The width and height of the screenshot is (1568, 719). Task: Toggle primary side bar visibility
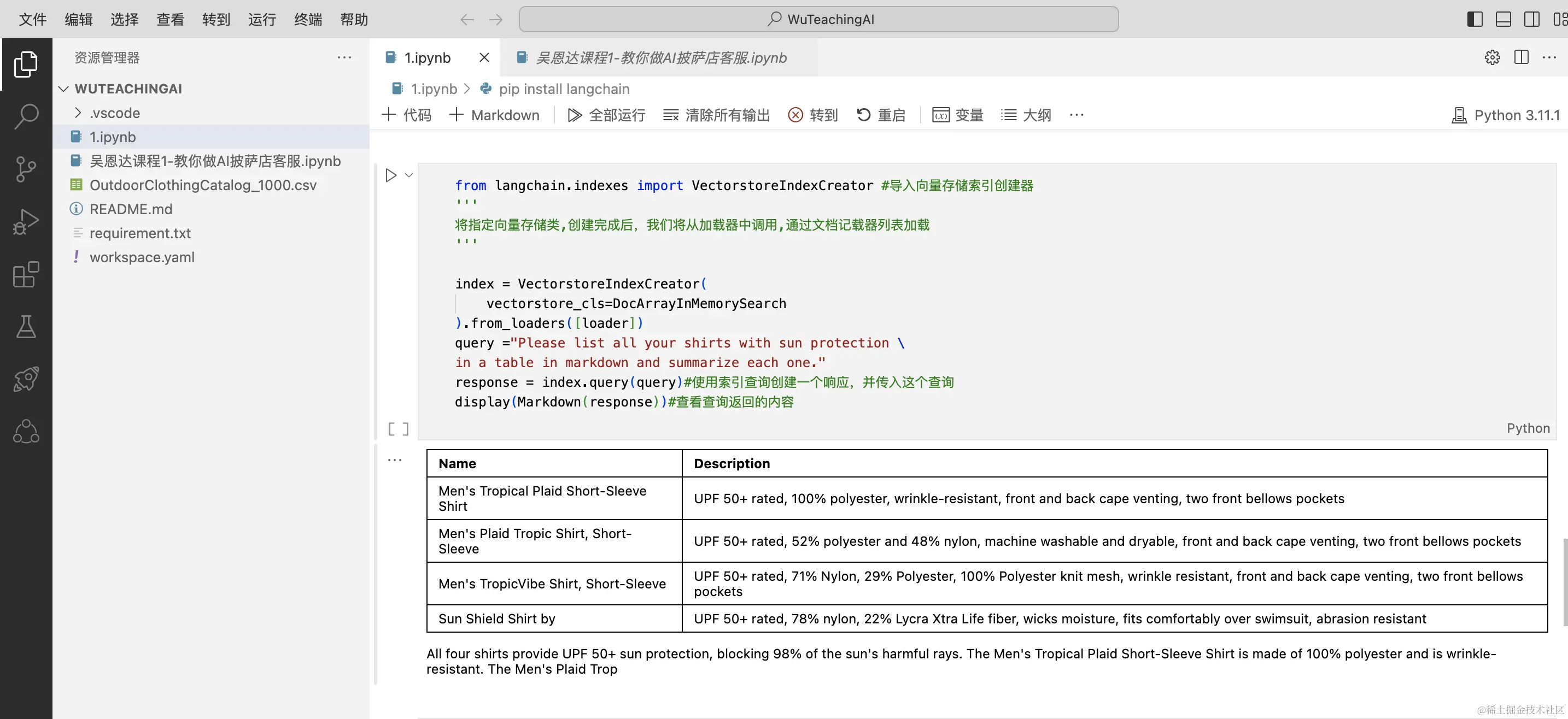click(x=1475, y=19)
